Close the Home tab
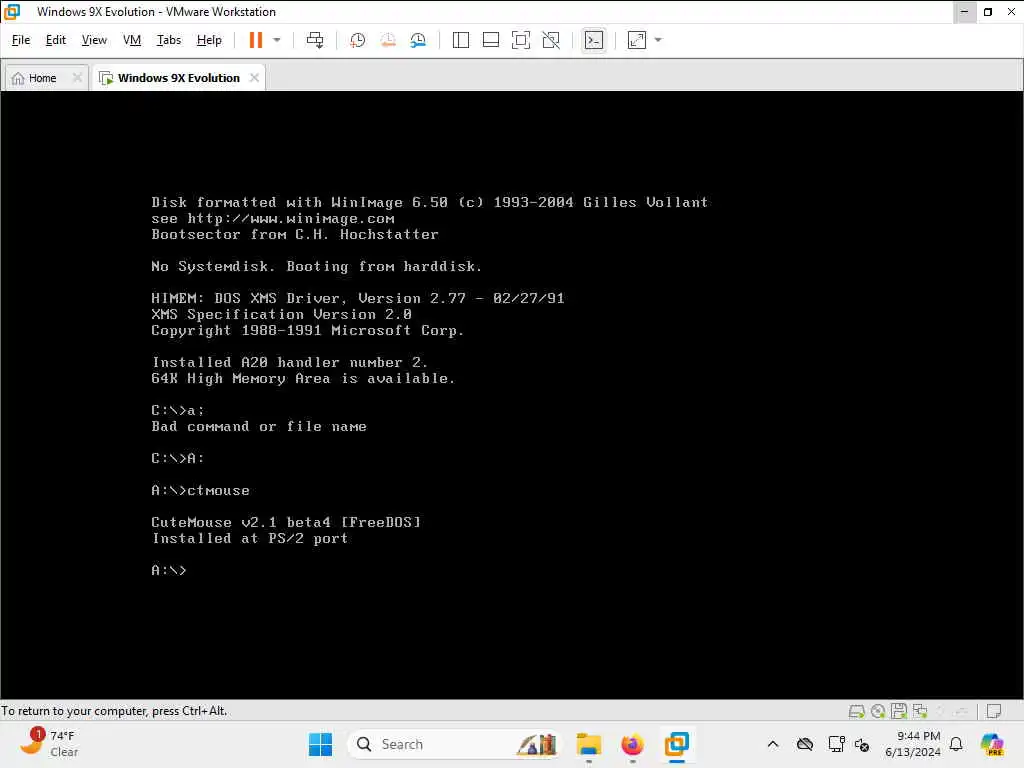The width and height of the screenshot is (1024, 768). click(x=77, y=78)
